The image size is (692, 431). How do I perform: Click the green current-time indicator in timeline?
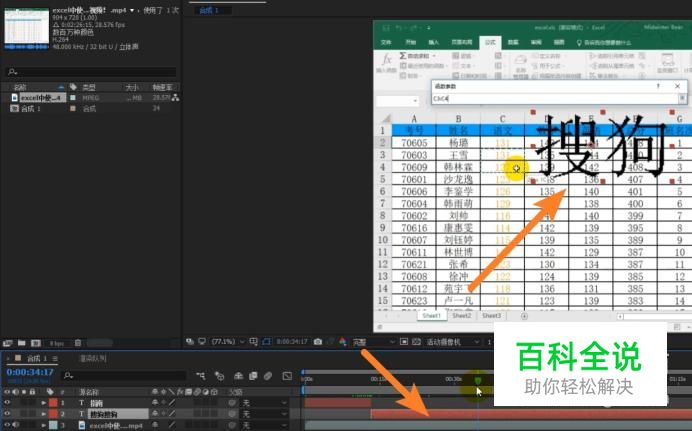click(478, 381)
